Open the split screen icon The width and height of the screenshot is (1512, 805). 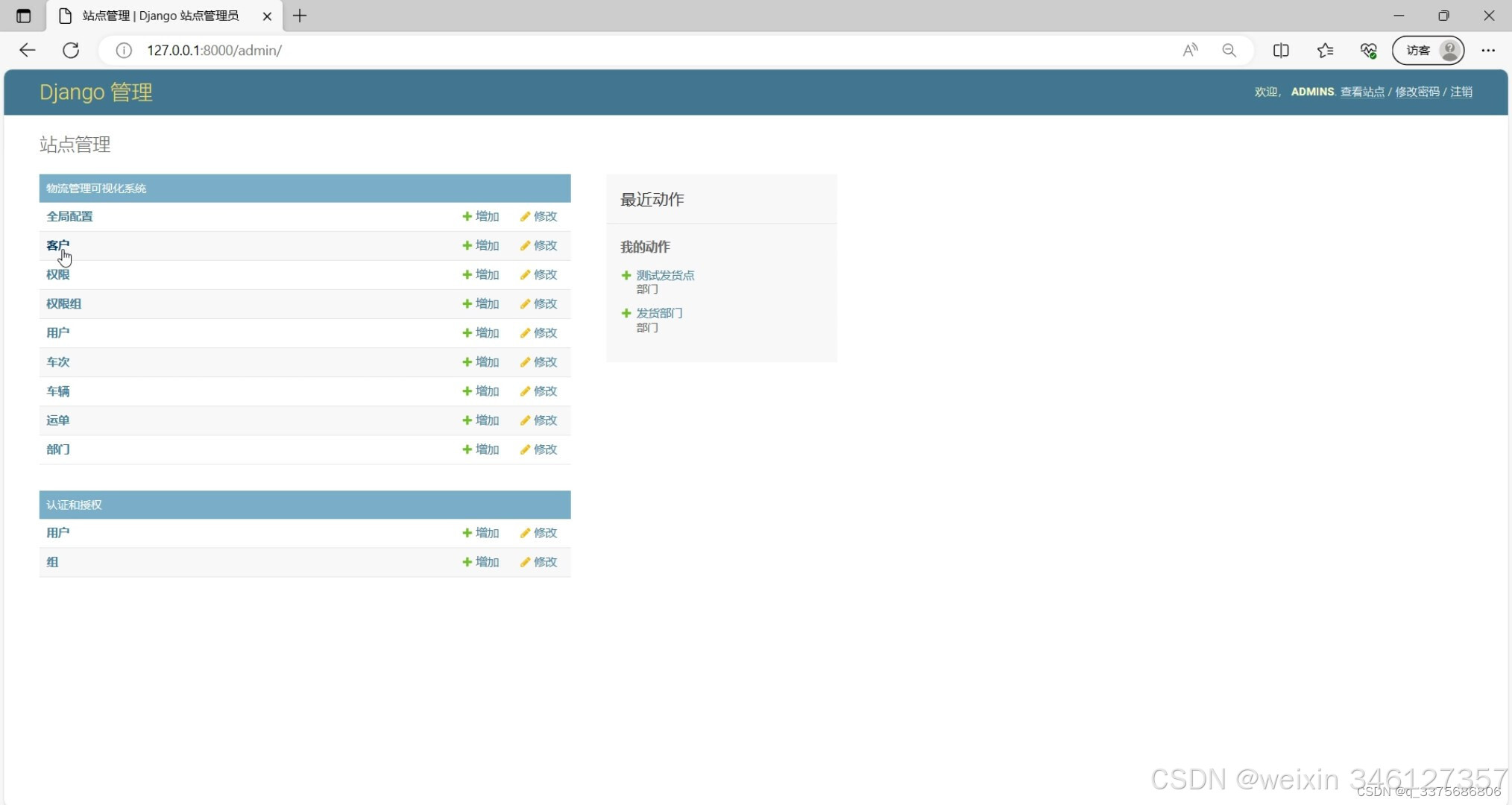[1281, 50]
